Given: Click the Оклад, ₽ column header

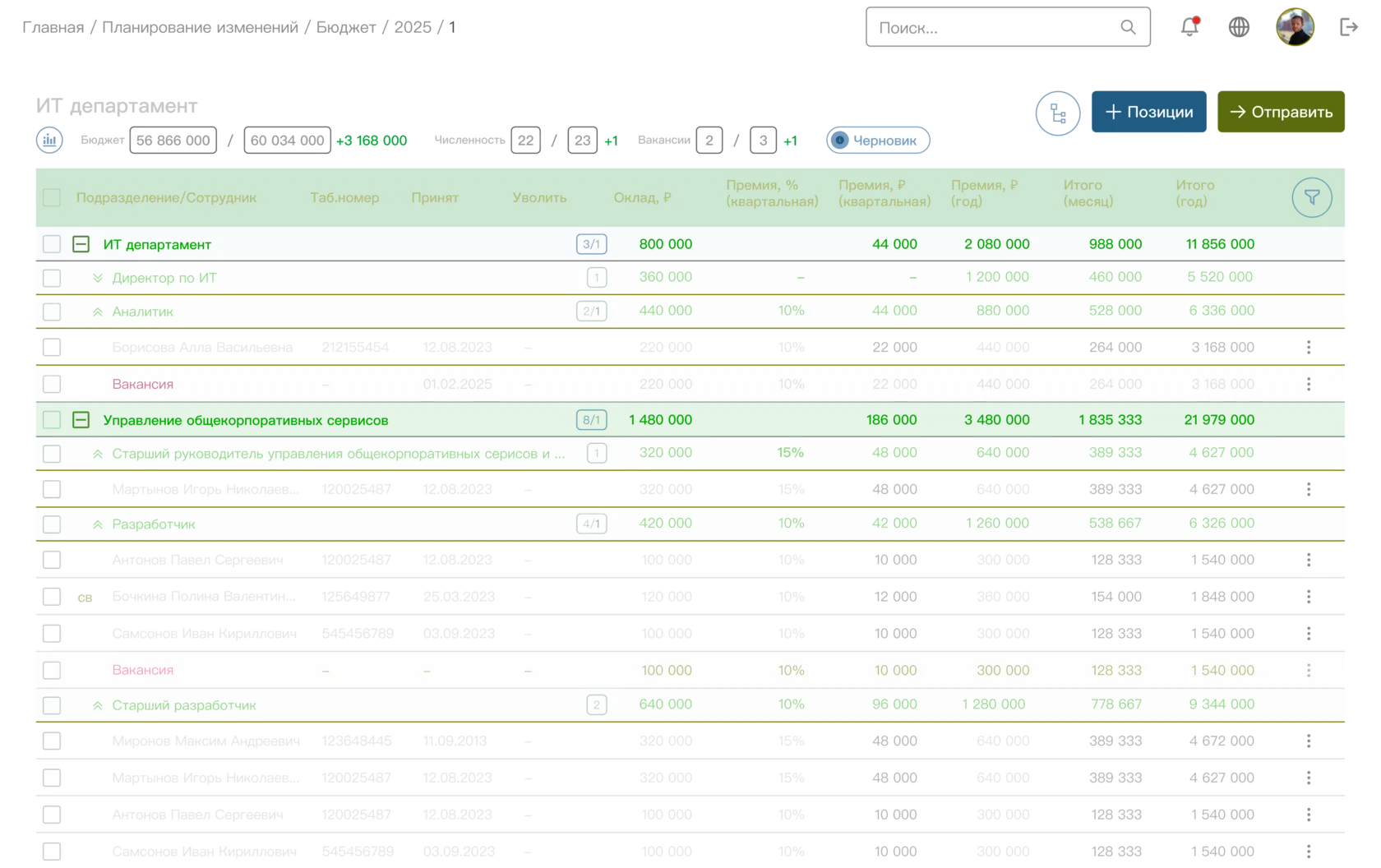Looking at the screenshot, I should click(642, 198).
